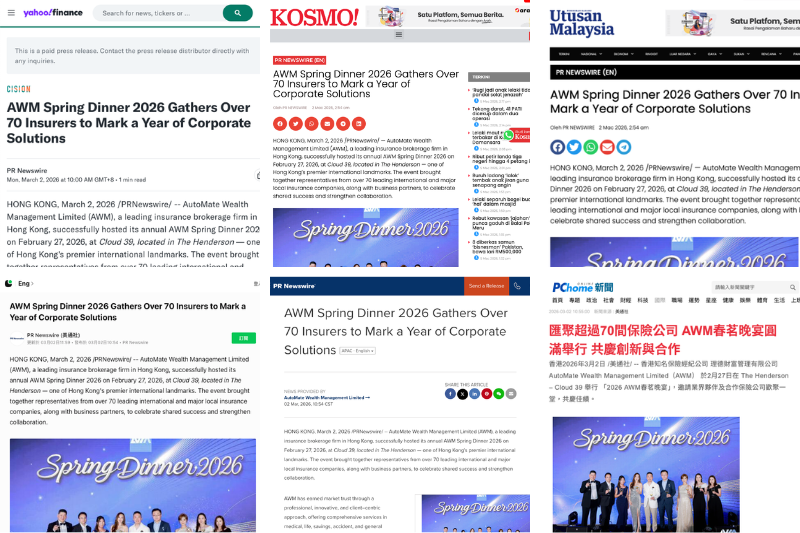Click PR Newswire site logo
The width and height of the screenshot is (800, 533).
[x=294, y=286]
